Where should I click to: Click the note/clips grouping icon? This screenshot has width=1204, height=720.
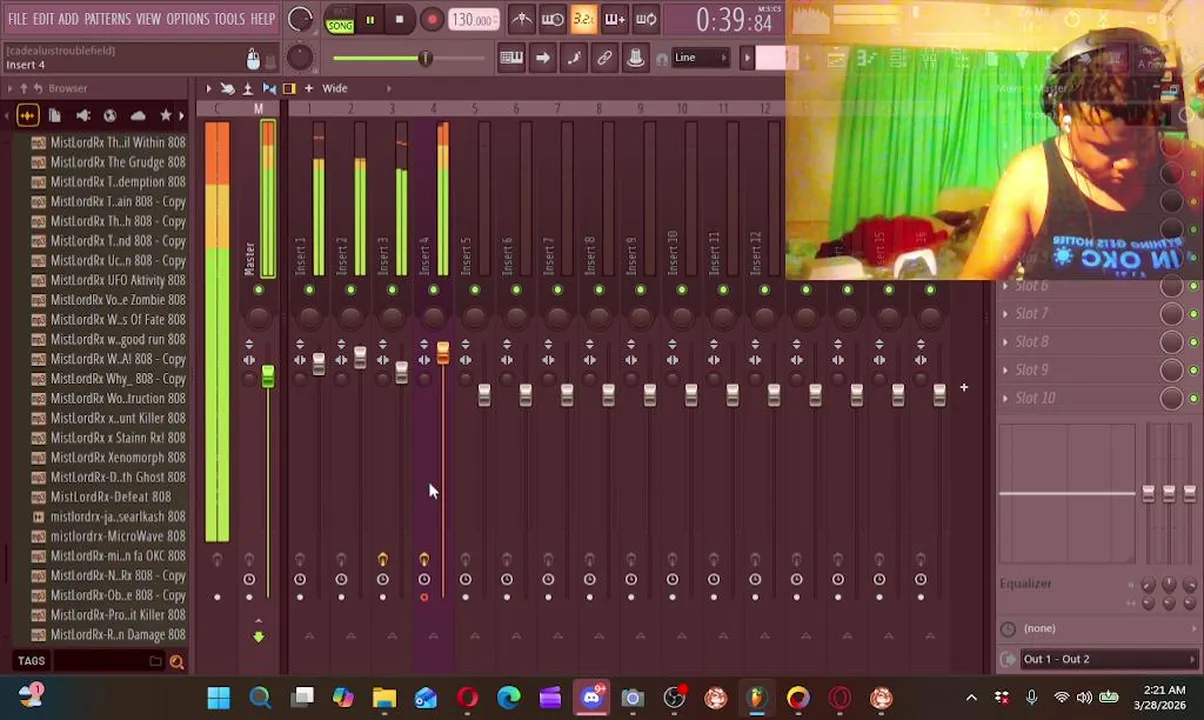pyautogui.click(x=573, y=58)
